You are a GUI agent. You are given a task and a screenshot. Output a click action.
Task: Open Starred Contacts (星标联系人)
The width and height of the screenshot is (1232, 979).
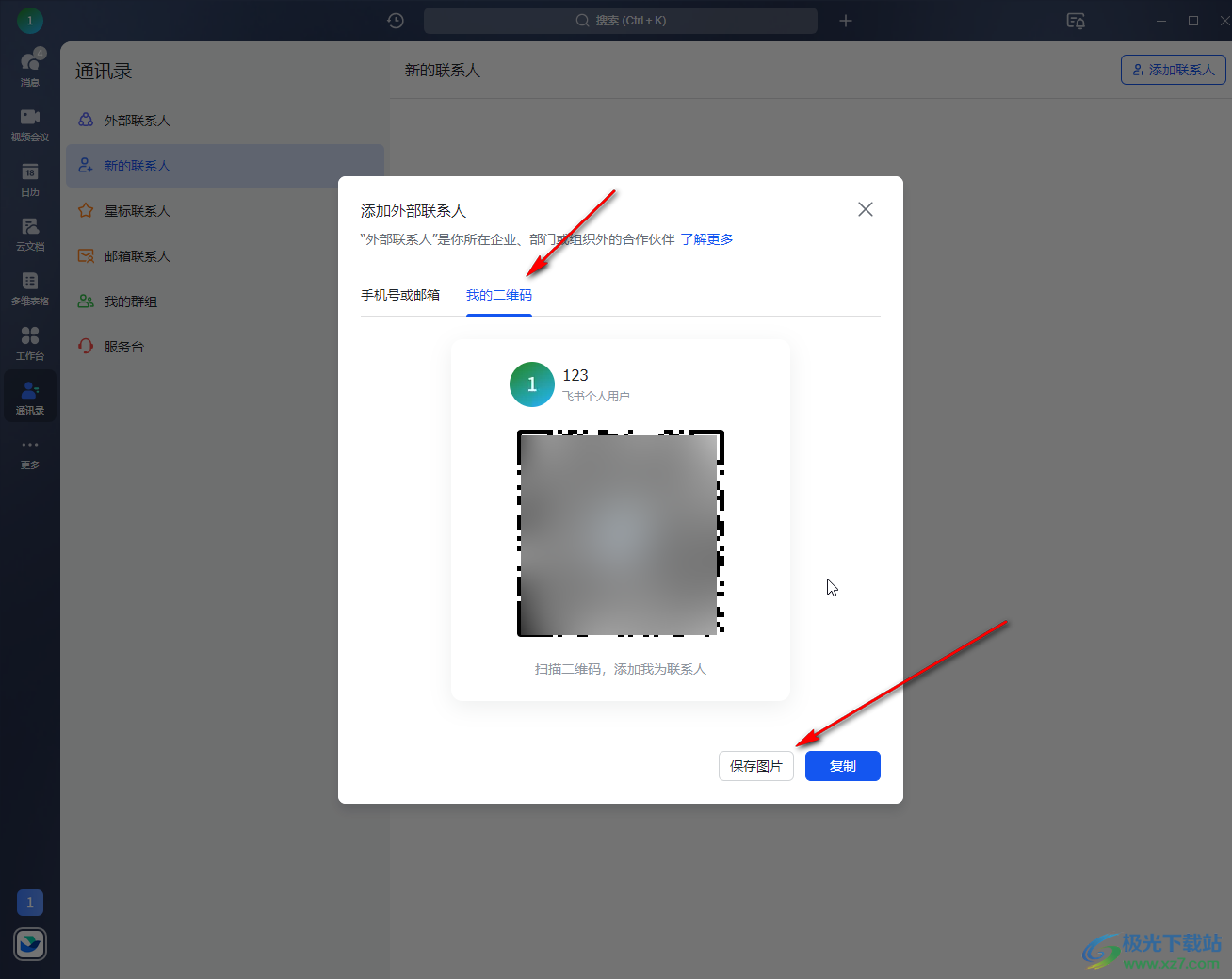(x=225, y=211)
